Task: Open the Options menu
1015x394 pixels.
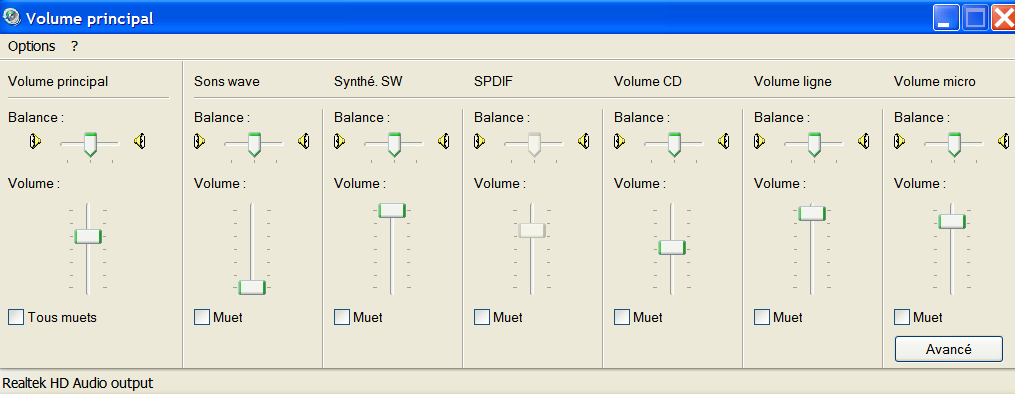Action: pos(32,47)
